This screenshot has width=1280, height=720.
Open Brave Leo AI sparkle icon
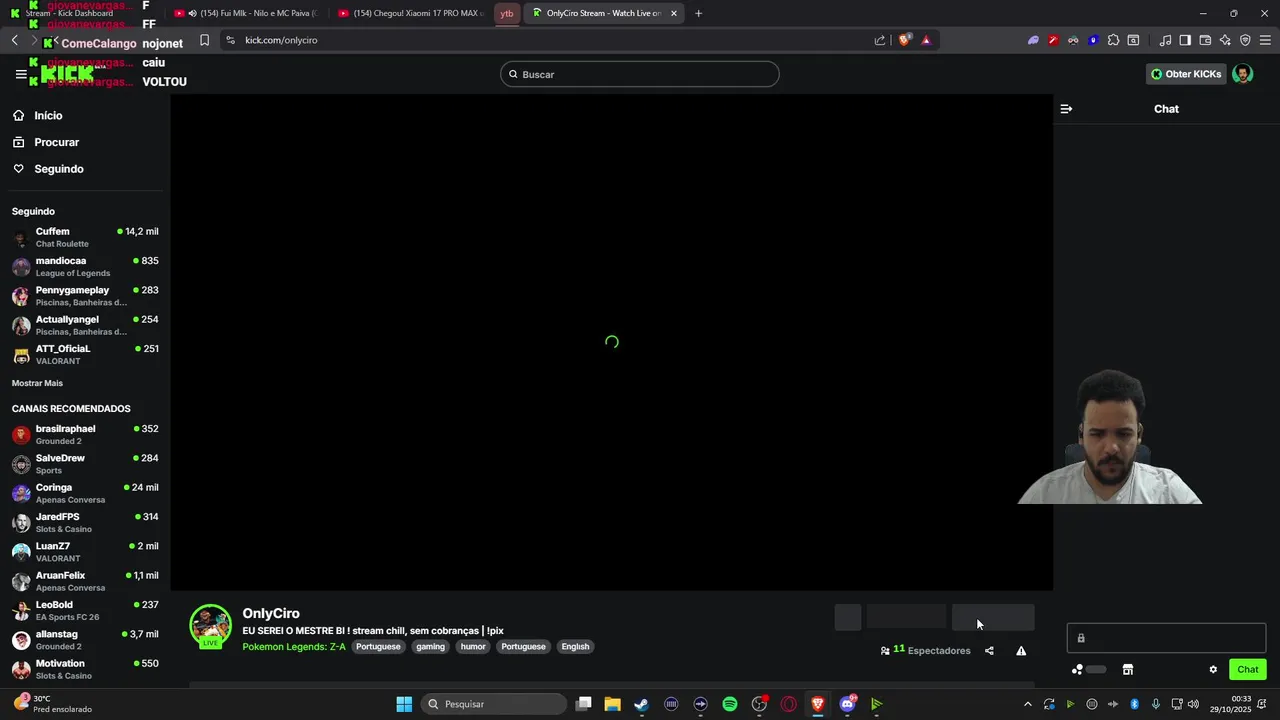pyautogui.click(x=1225, y=40)
